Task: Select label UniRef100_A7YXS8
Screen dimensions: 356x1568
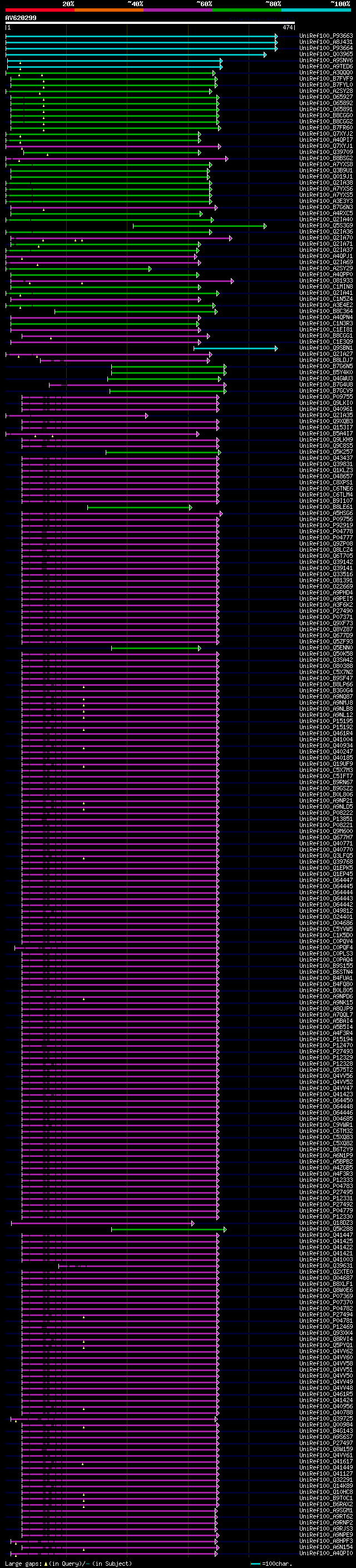Action: 326,164
